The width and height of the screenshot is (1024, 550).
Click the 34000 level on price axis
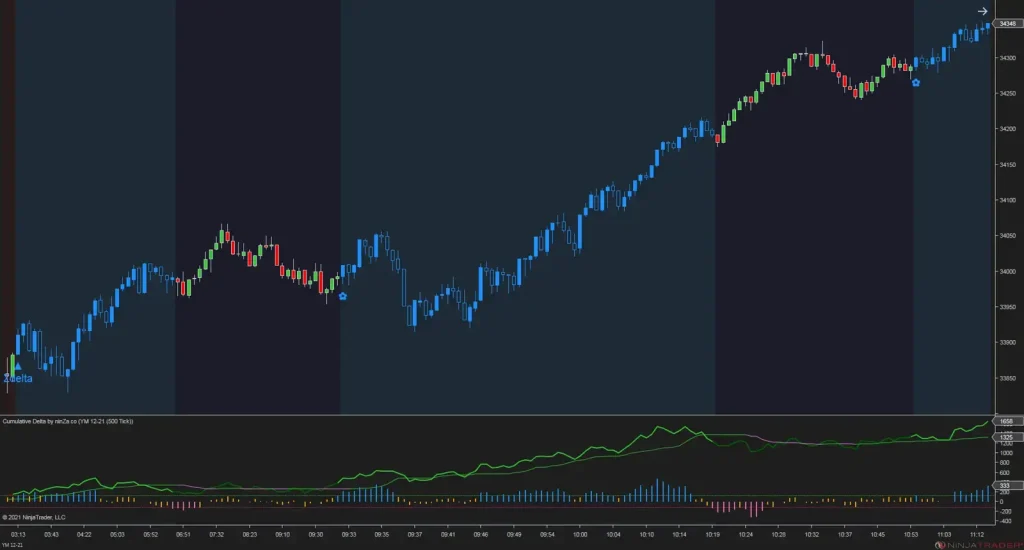(1008, 271)
